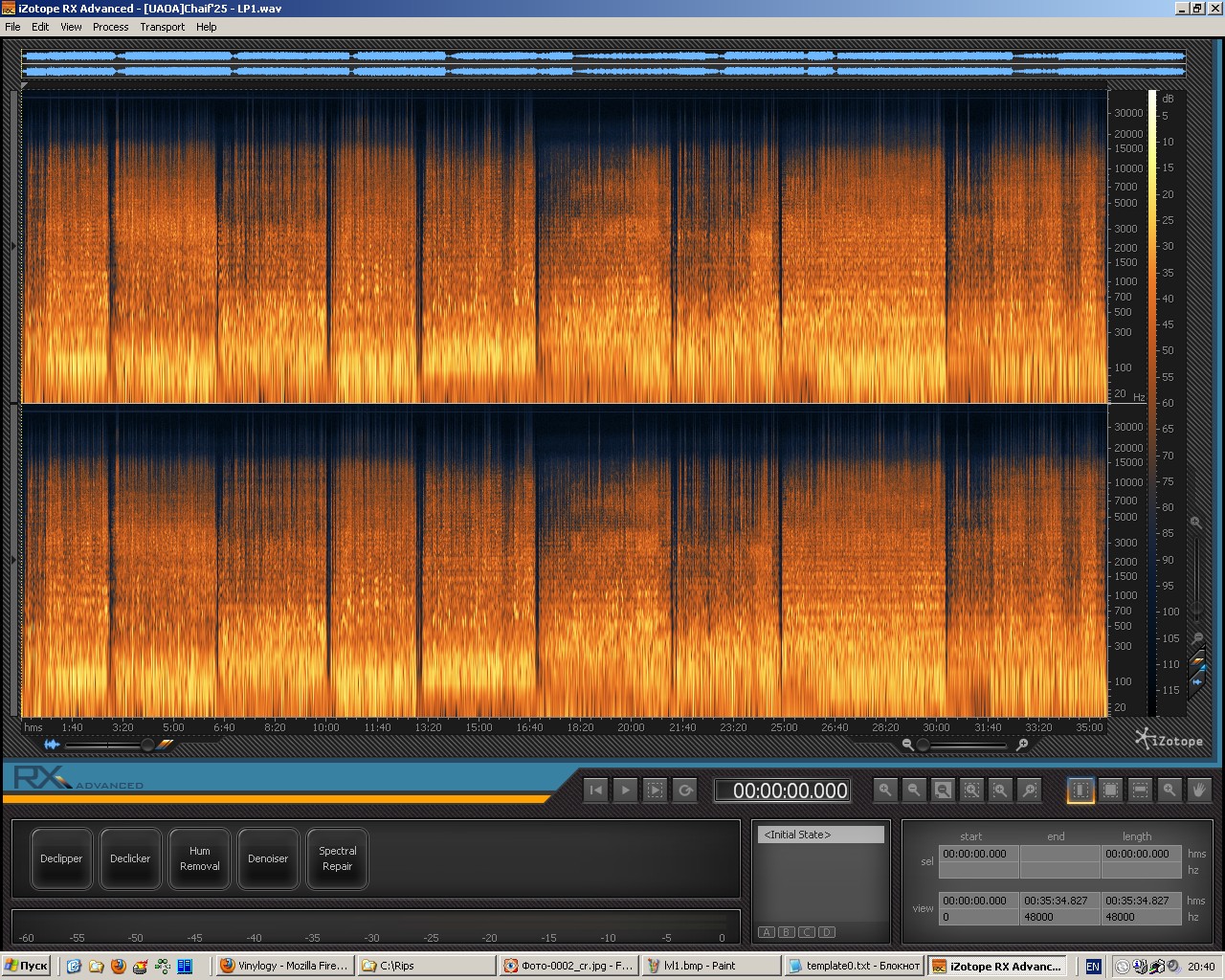The width and height of the screenshot is (1225, 980).
Task: Select the time-frequency selection tool
Action: click(1110, 790)
